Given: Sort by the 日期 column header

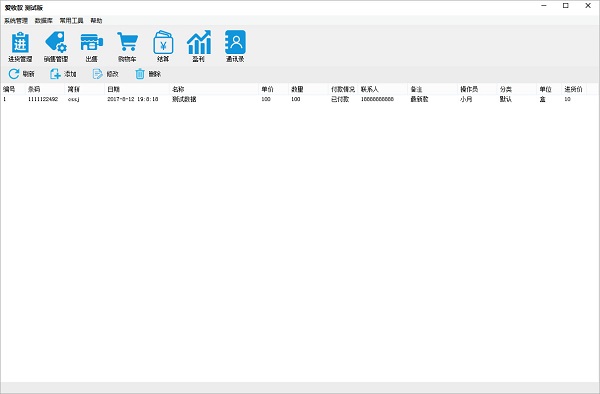Looking at the screenshot, I should pos(137,89).
